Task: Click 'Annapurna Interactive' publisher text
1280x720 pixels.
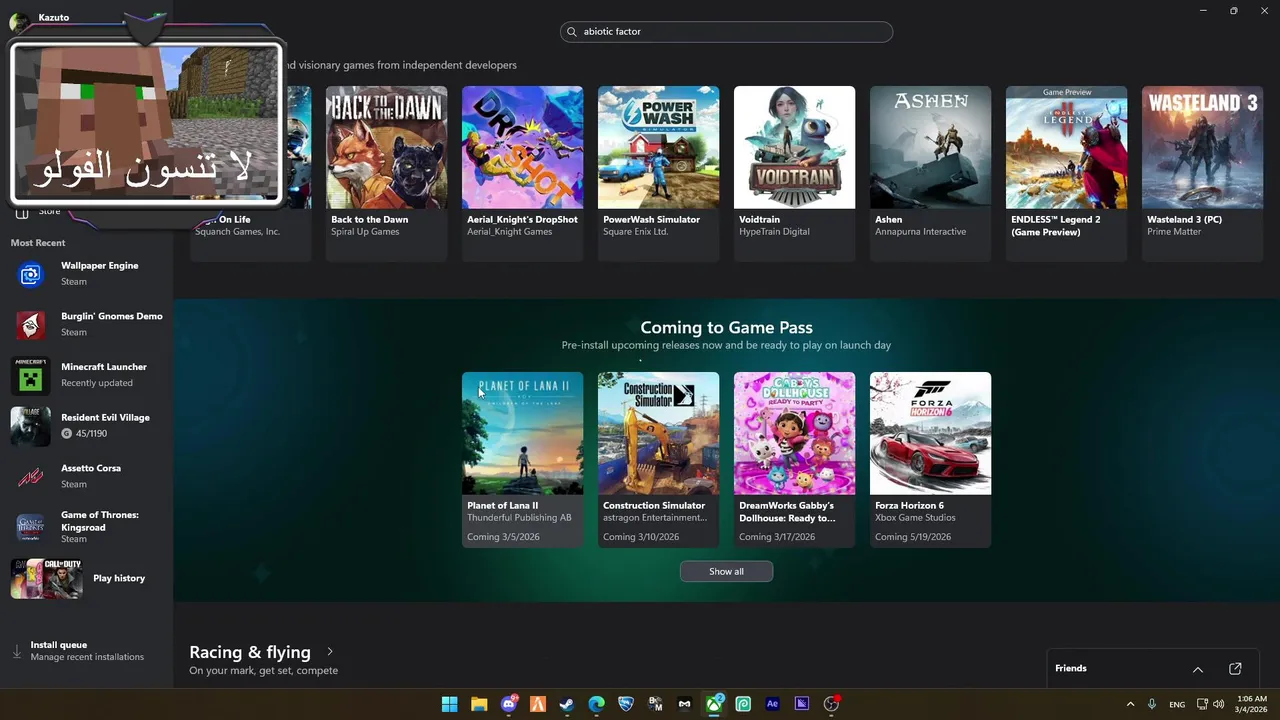Action: (x=920, y=232)
